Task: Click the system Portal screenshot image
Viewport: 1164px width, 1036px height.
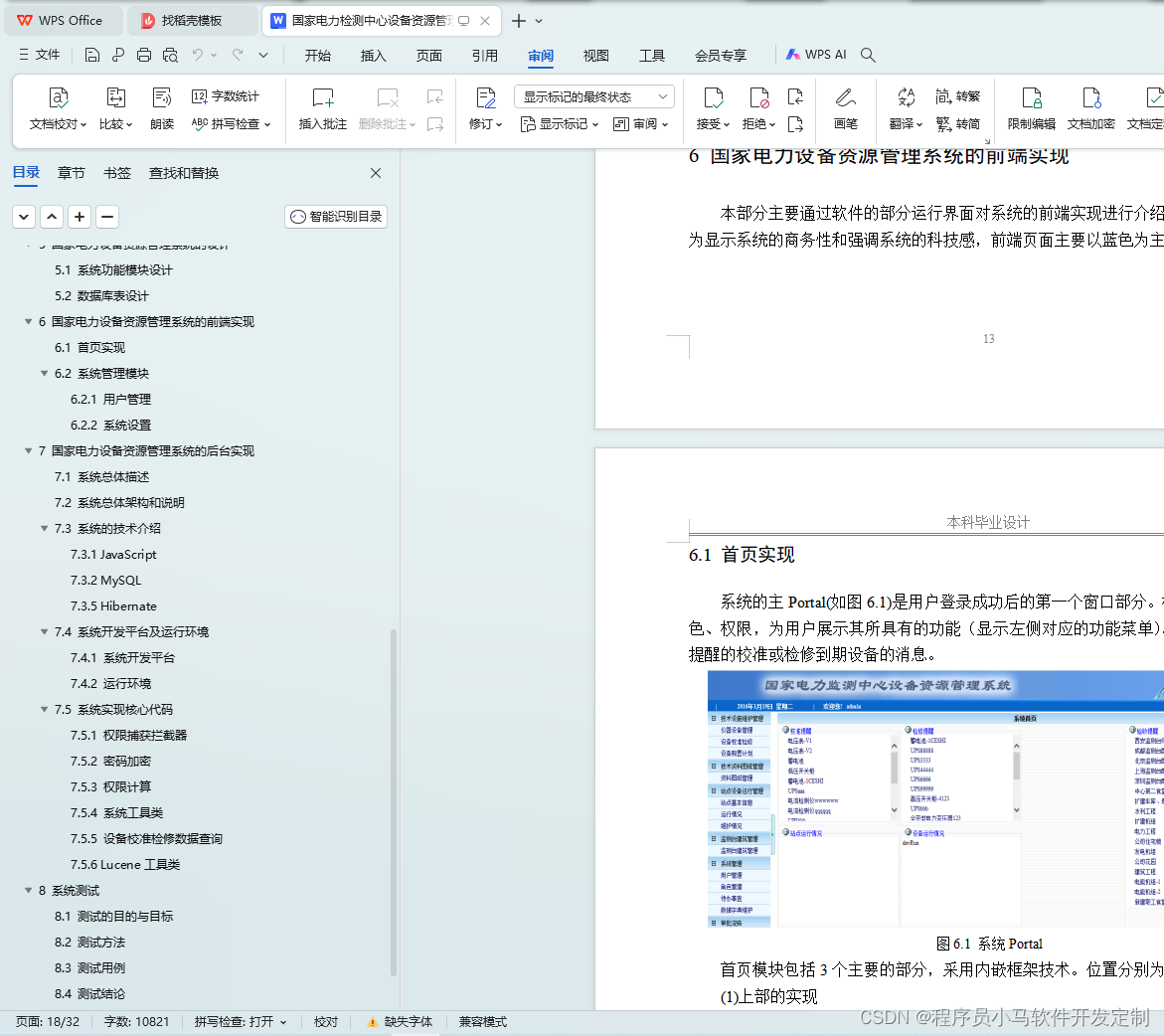Action: click(935, 799)
